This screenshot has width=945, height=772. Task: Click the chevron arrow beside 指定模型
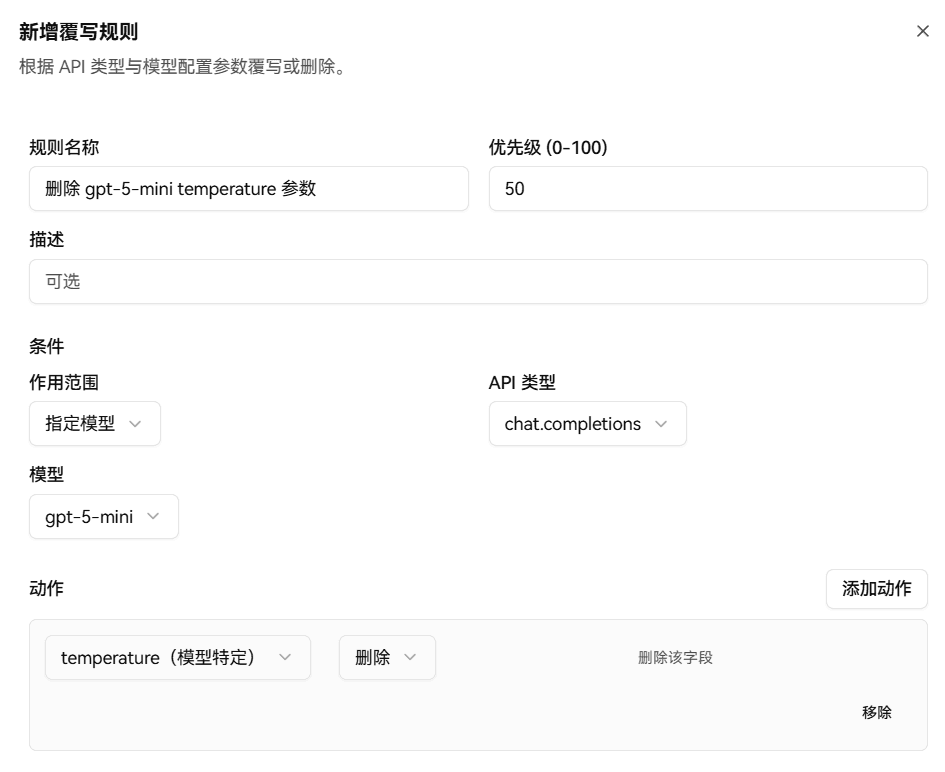(x=136, y=424)
